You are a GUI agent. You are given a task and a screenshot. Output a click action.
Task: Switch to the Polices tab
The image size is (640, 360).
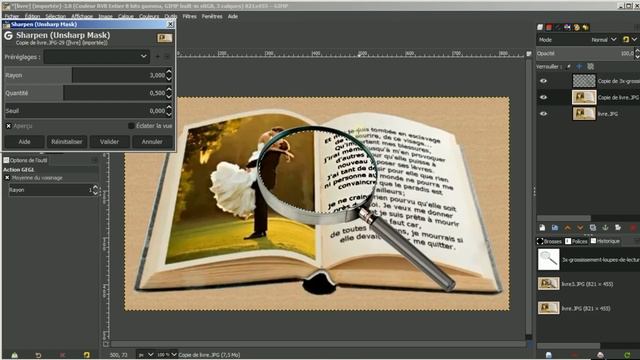coord(576,241)
